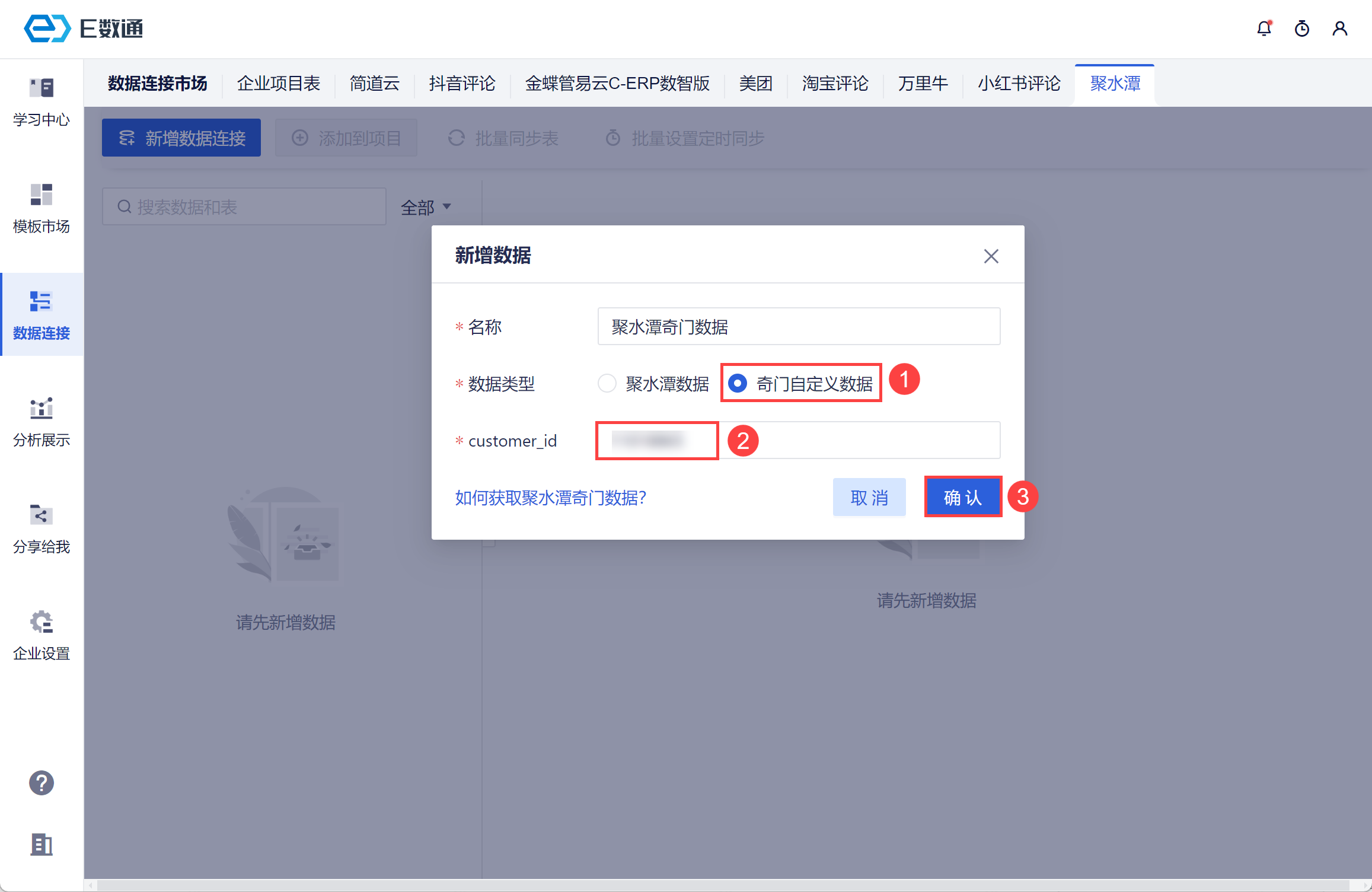The height and width of the screenshot is (892, 1372).
Task: Open the 如何获取聚水潭奇门数据 link
Action: (x=550, y=497)
